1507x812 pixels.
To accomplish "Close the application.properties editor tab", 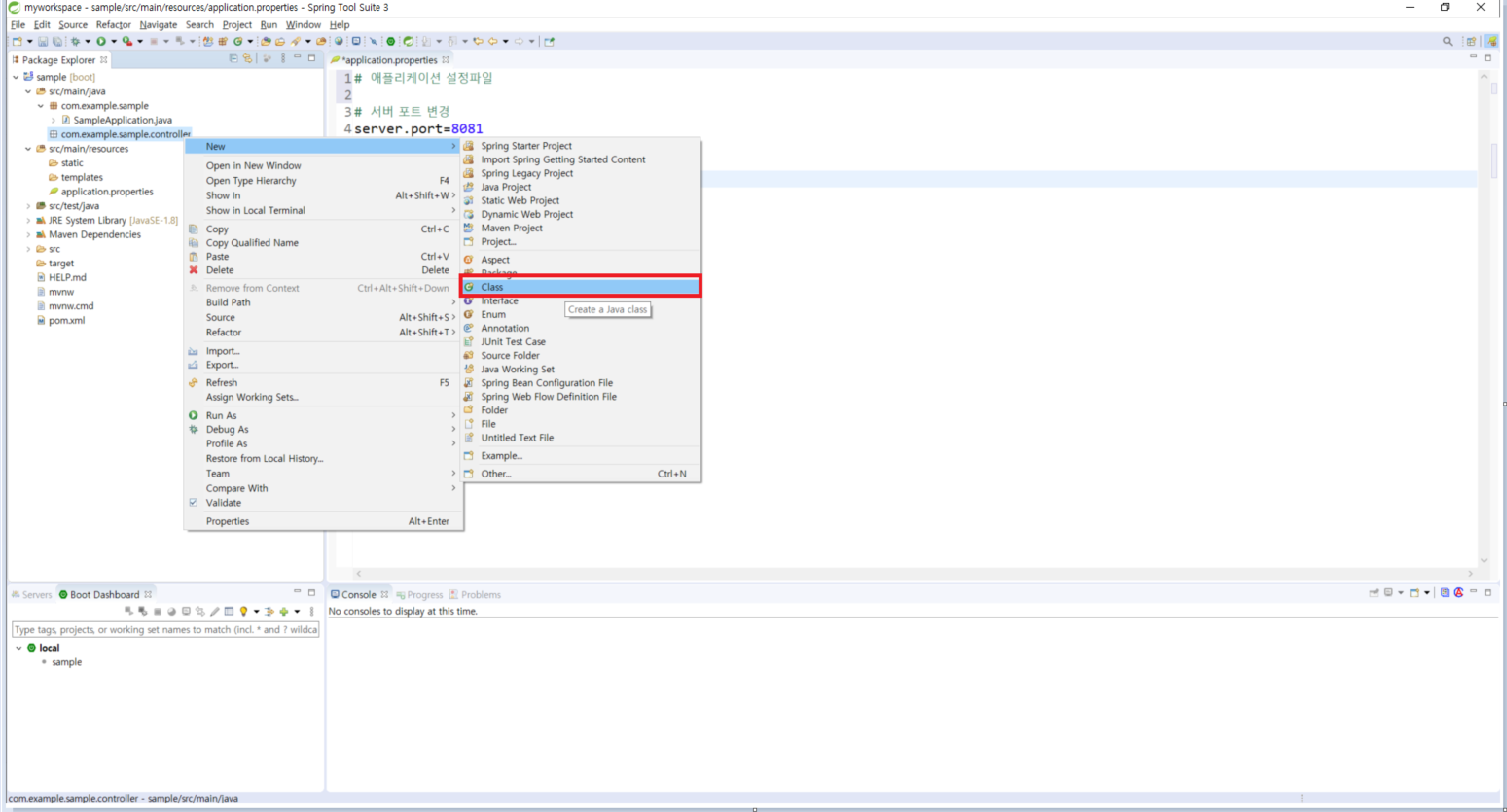I will (447, 59).
